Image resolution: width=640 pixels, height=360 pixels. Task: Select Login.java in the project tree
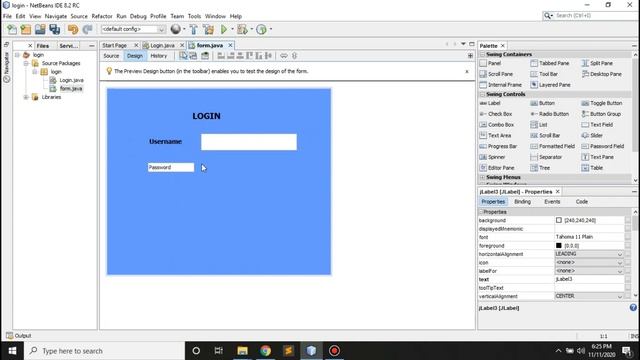pos(71,80)
